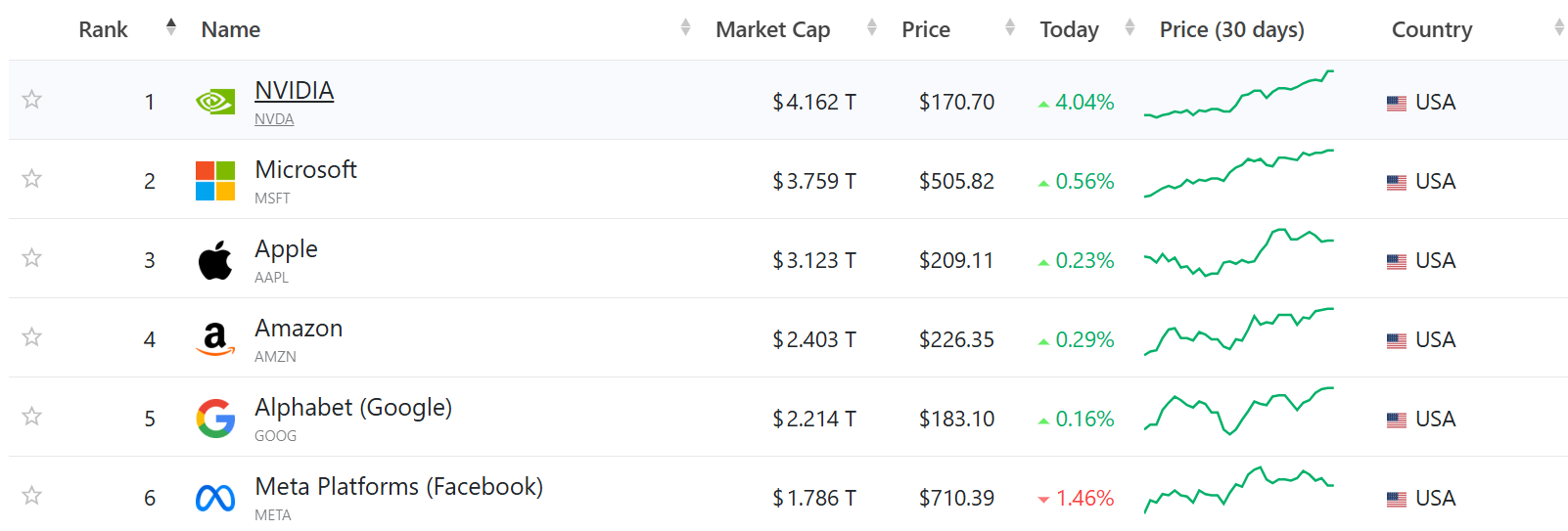Sort table by Rank column arrows
Screen dimensions: 1568x531
pos(171,27)
